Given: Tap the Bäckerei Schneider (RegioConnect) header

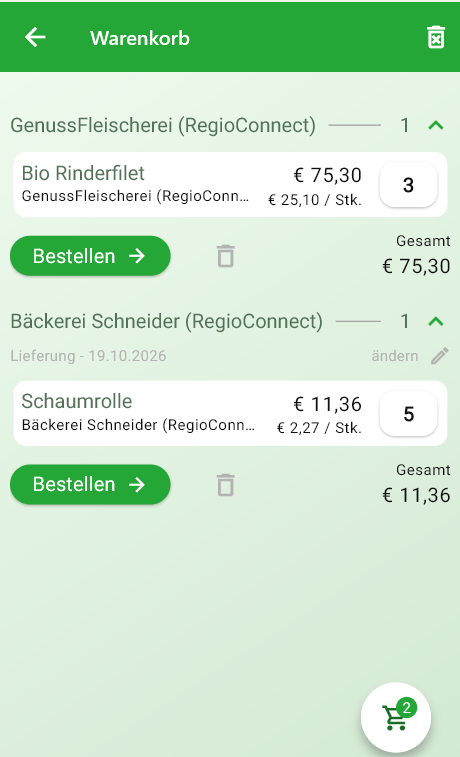Looking at the screenshot, I should coord(167,322).
